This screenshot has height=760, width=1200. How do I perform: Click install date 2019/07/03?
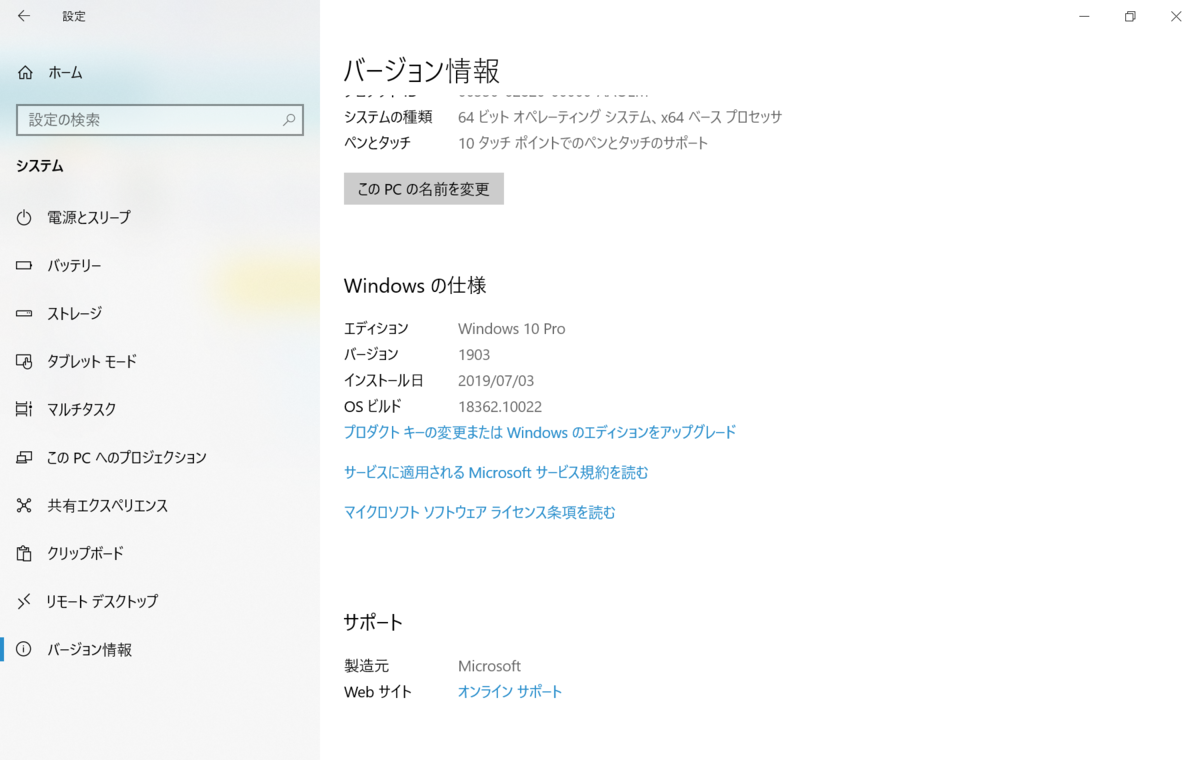pos(496,380)
